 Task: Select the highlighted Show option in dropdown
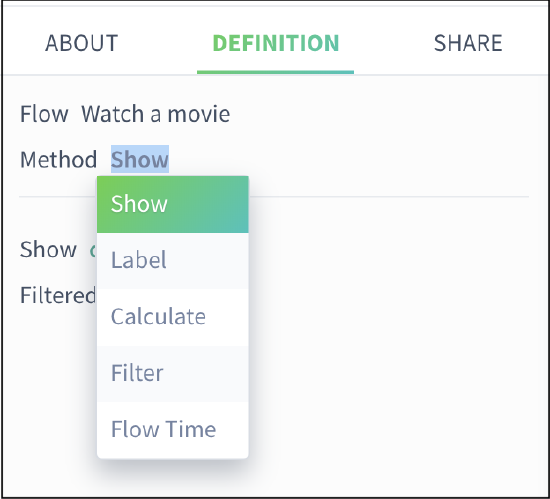point(173,204)
